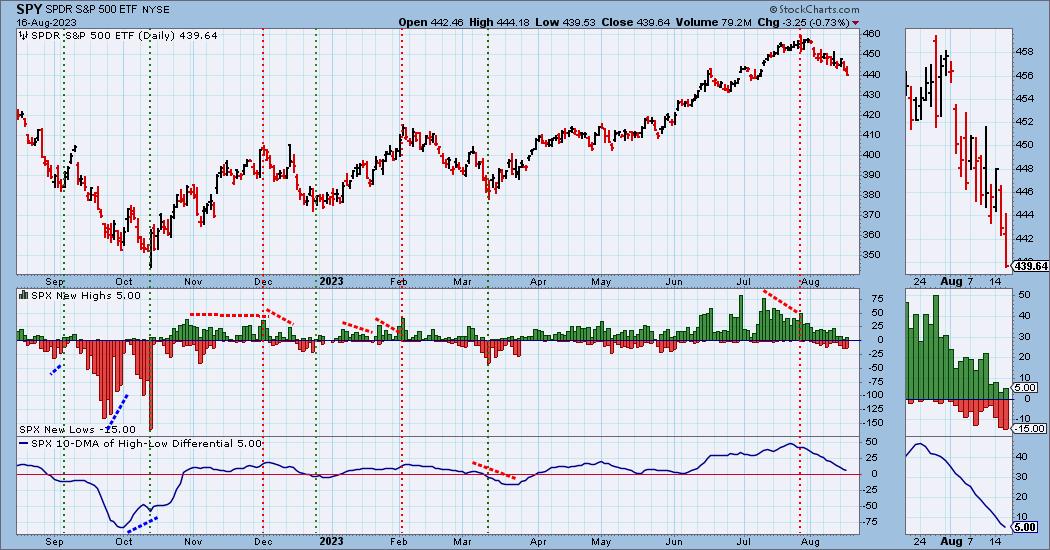Viewport: 1050px width, 550px height.
Task: Click the Open 442.46 value
Action: [x=432, y=22]
